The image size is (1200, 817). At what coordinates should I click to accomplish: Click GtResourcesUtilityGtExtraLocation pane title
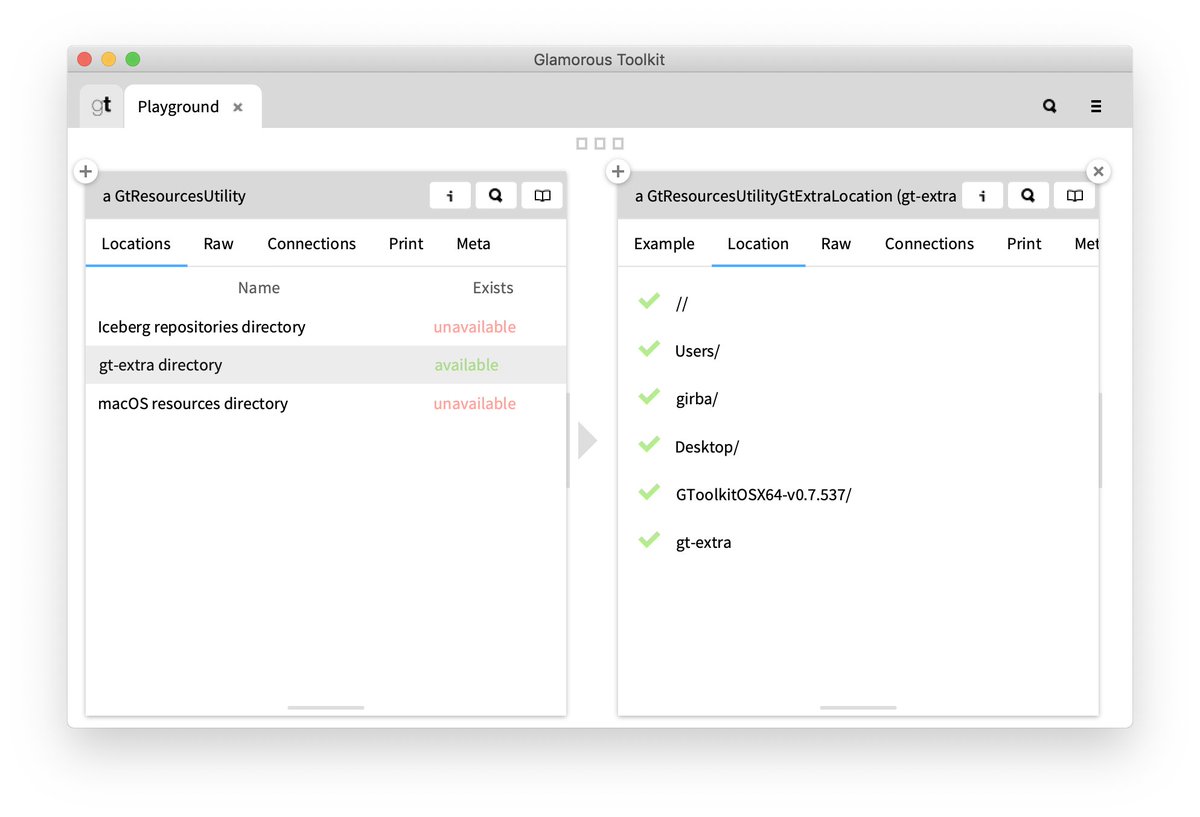click(795, 196)
